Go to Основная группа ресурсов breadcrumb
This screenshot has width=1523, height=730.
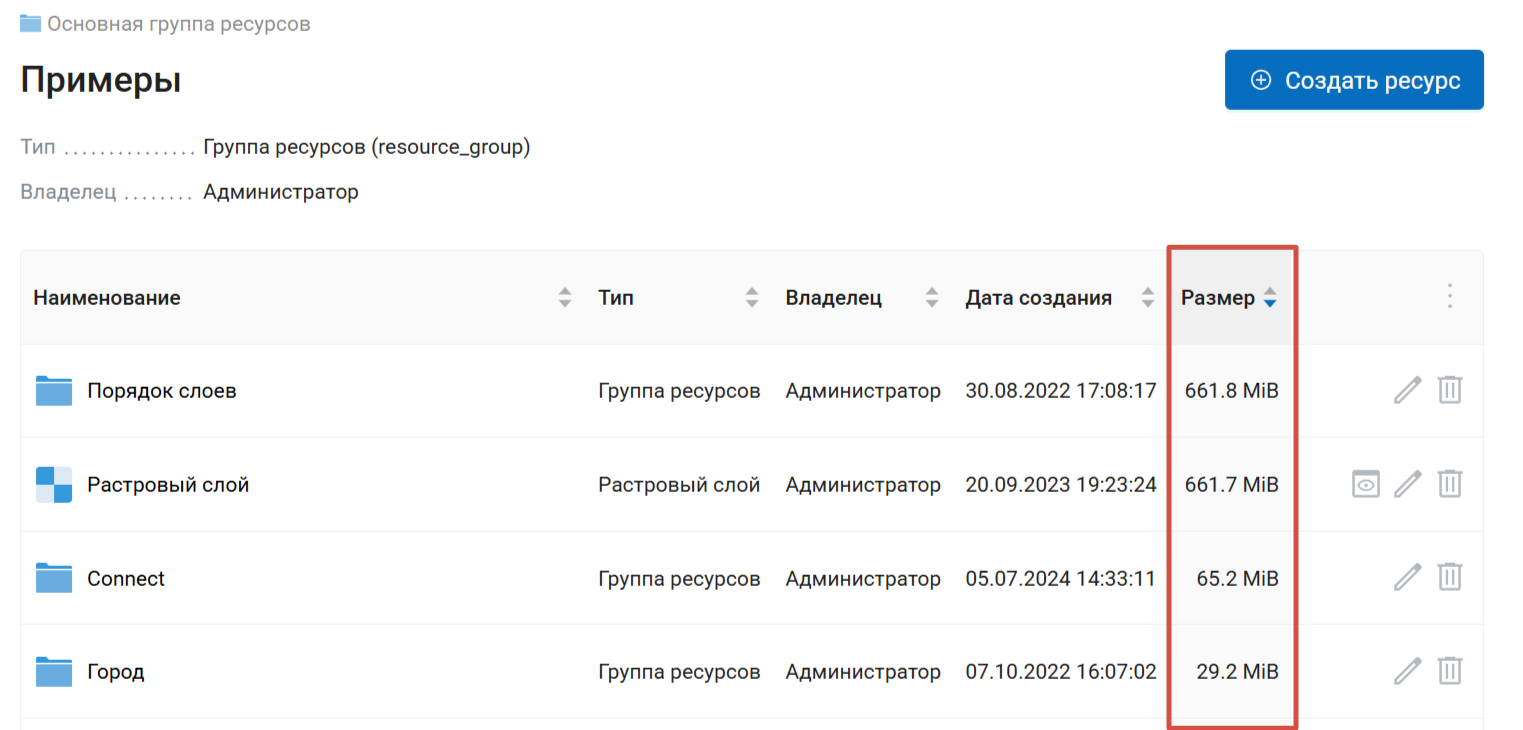pos(179,24)
